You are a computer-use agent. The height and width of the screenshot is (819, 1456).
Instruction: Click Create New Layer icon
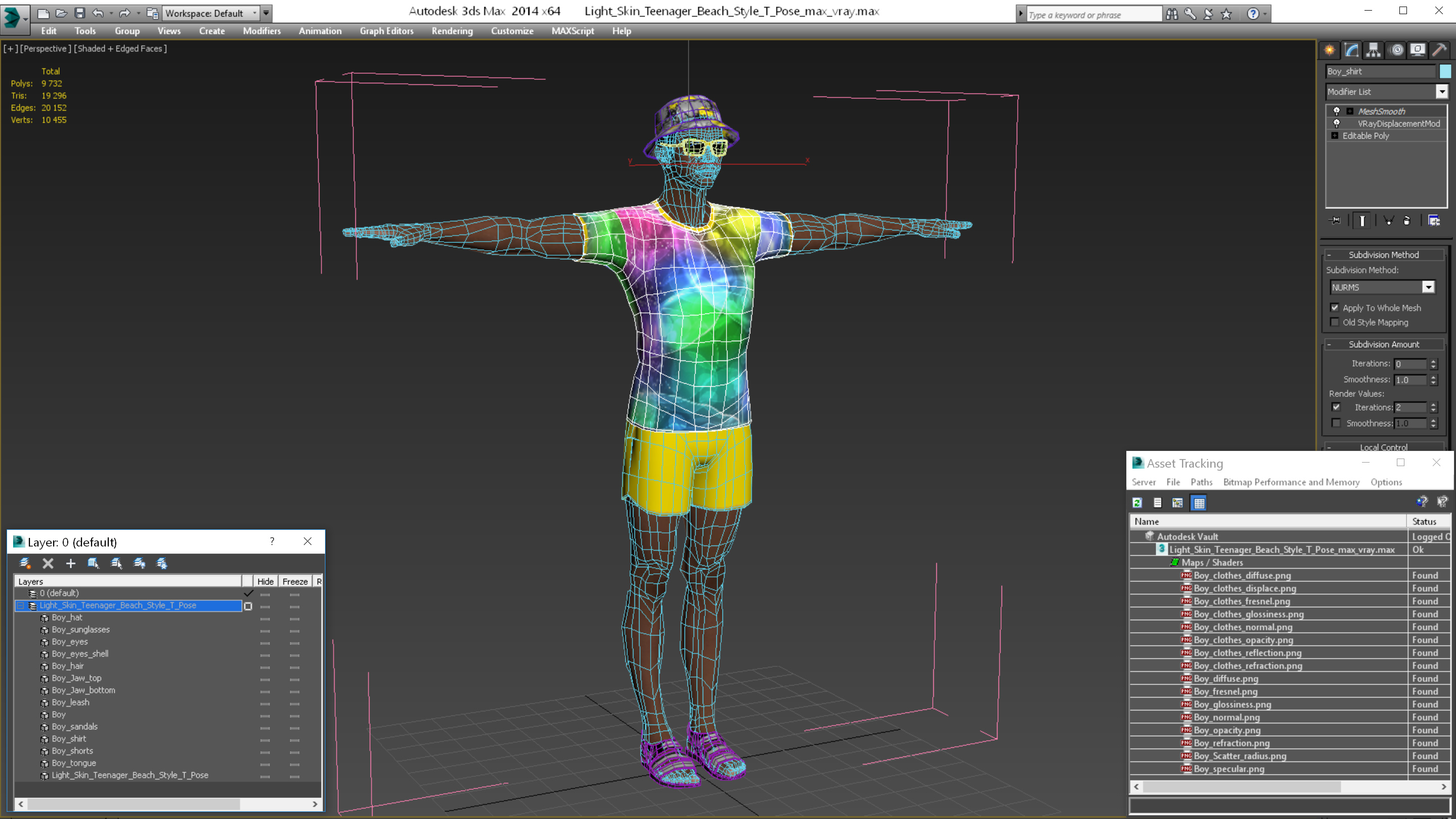24,563
